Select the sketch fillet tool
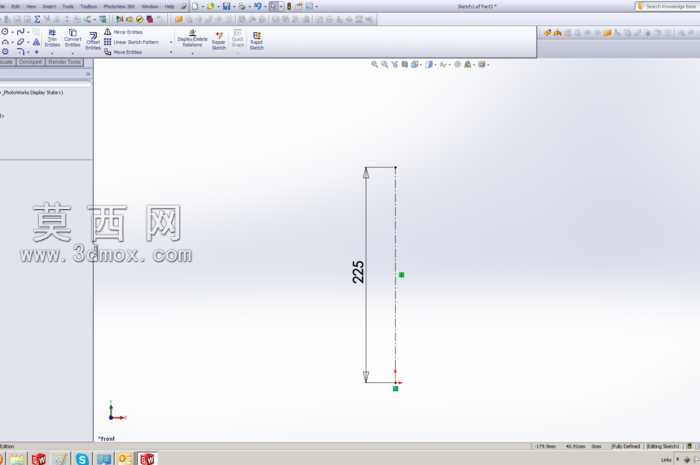 (x=21, y=52)
